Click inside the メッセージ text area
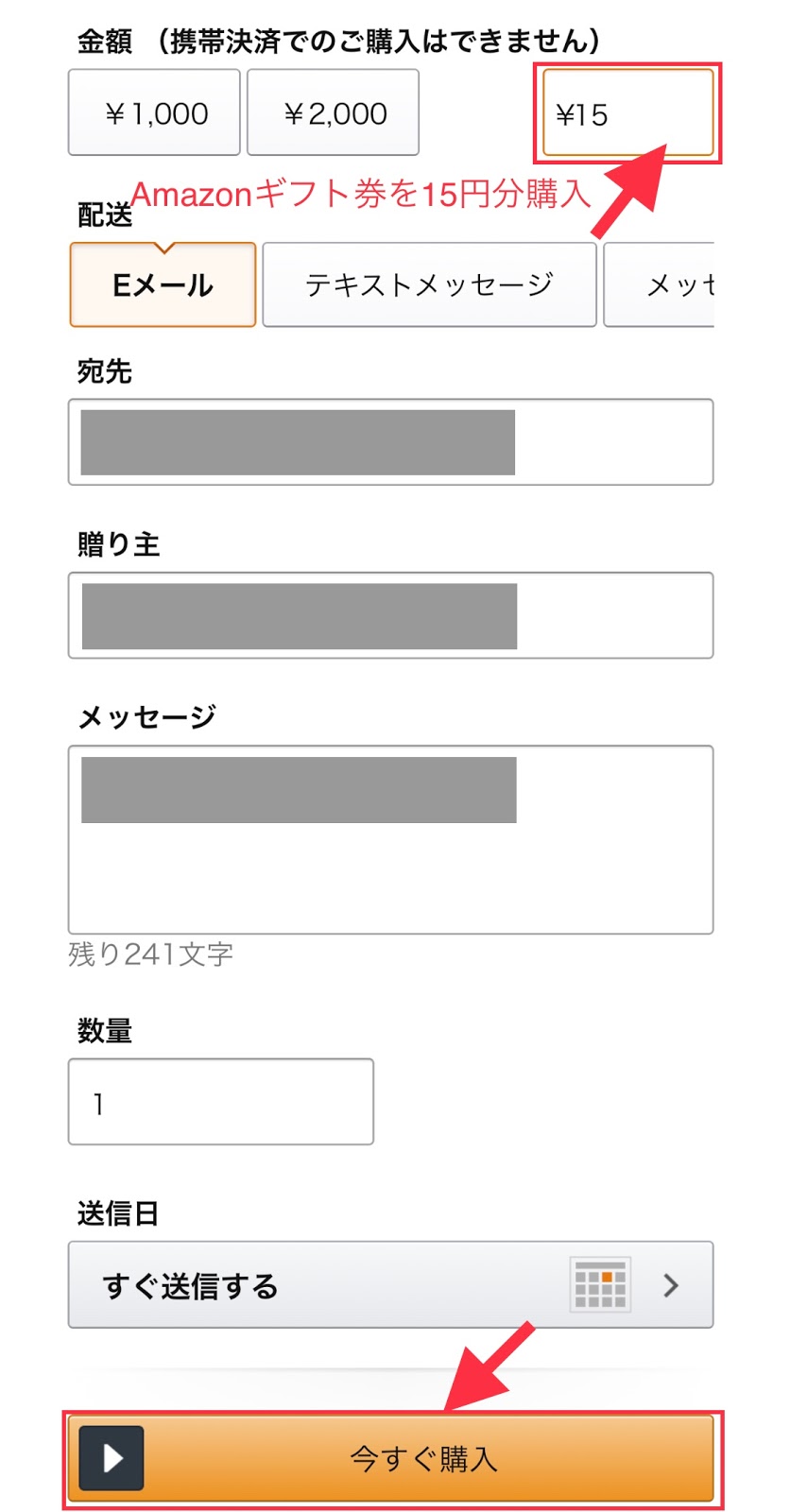 [x=390, y=839]
